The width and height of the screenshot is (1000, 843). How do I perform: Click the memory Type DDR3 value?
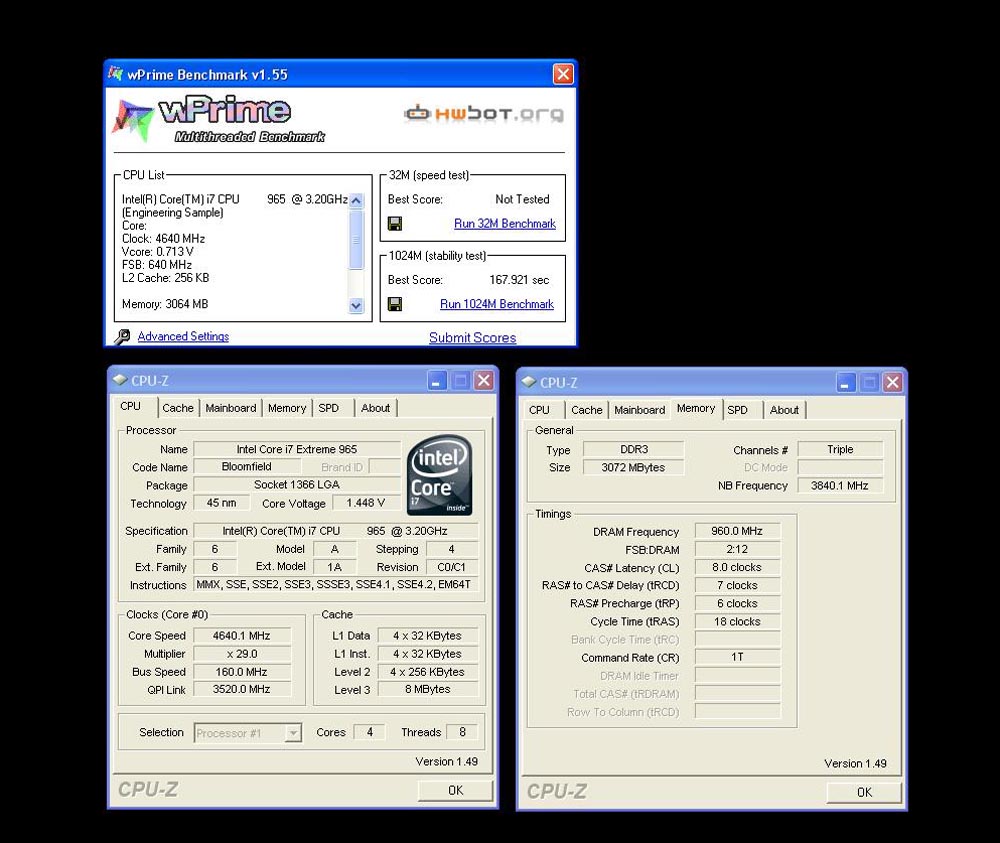633,450
